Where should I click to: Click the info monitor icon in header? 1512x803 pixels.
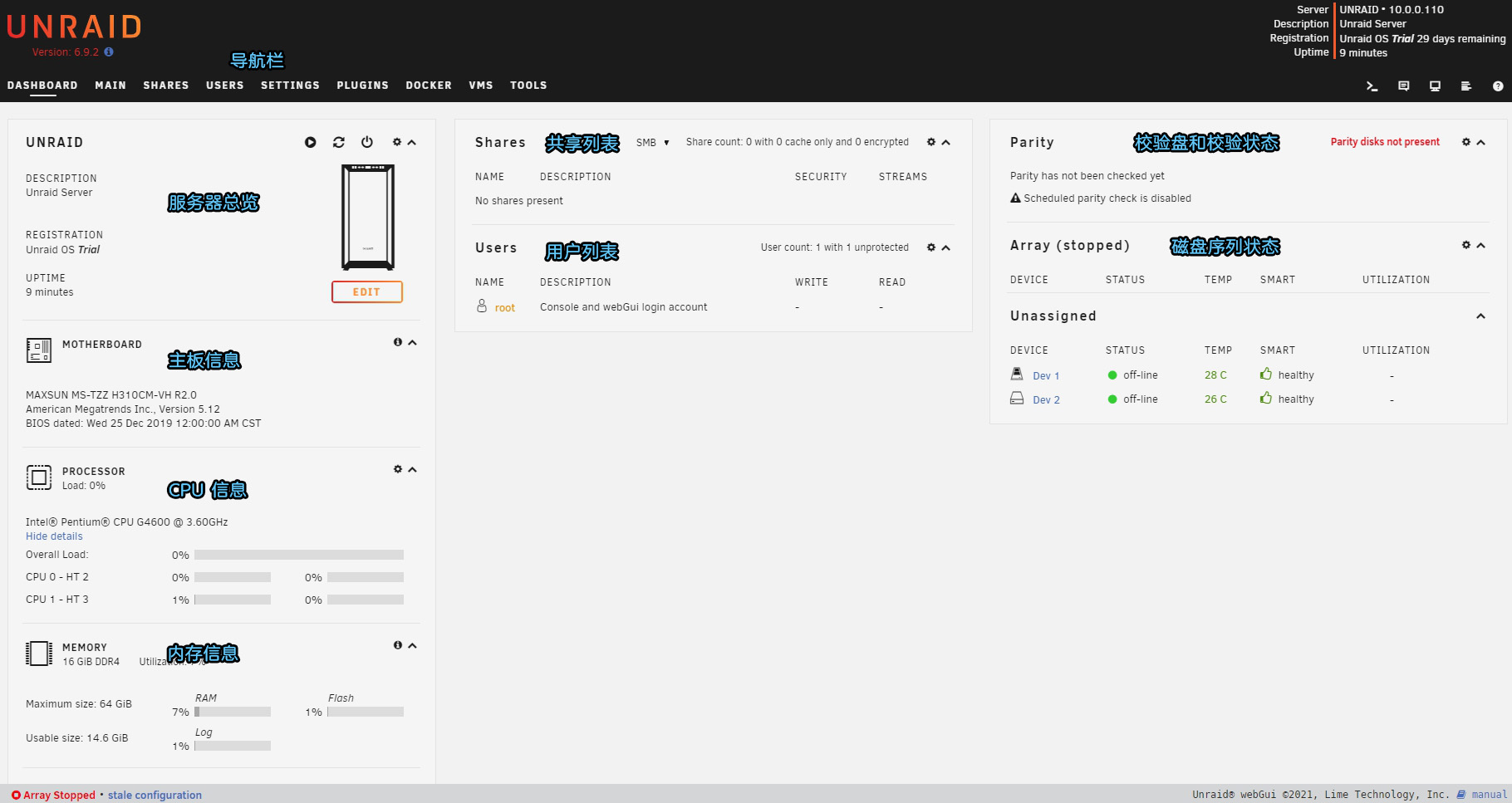pos(1435,86)
